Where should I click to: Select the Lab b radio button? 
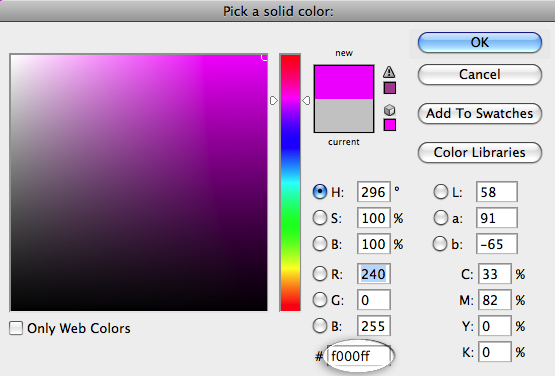tap(440, 244)
